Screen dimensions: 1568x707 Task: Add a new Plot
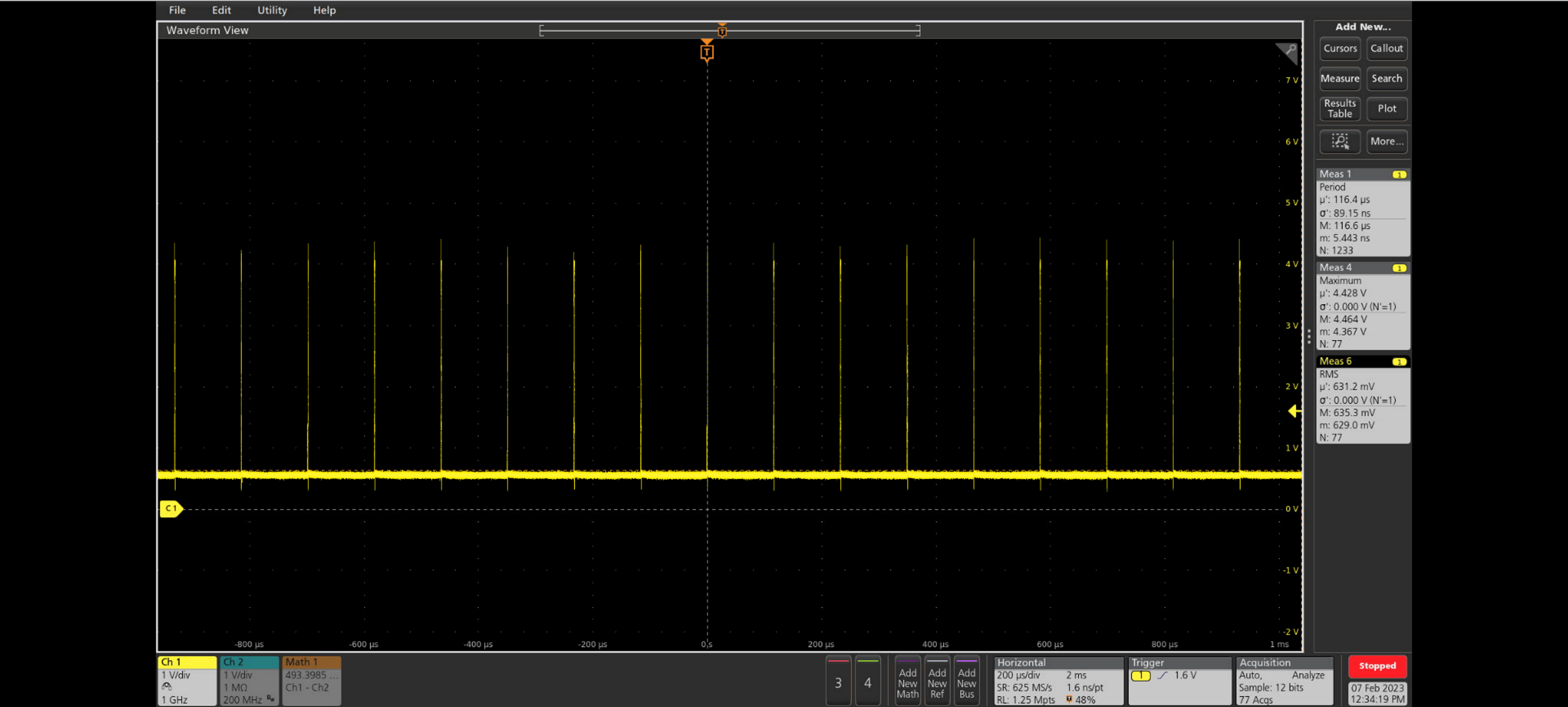click(1387, 108)
